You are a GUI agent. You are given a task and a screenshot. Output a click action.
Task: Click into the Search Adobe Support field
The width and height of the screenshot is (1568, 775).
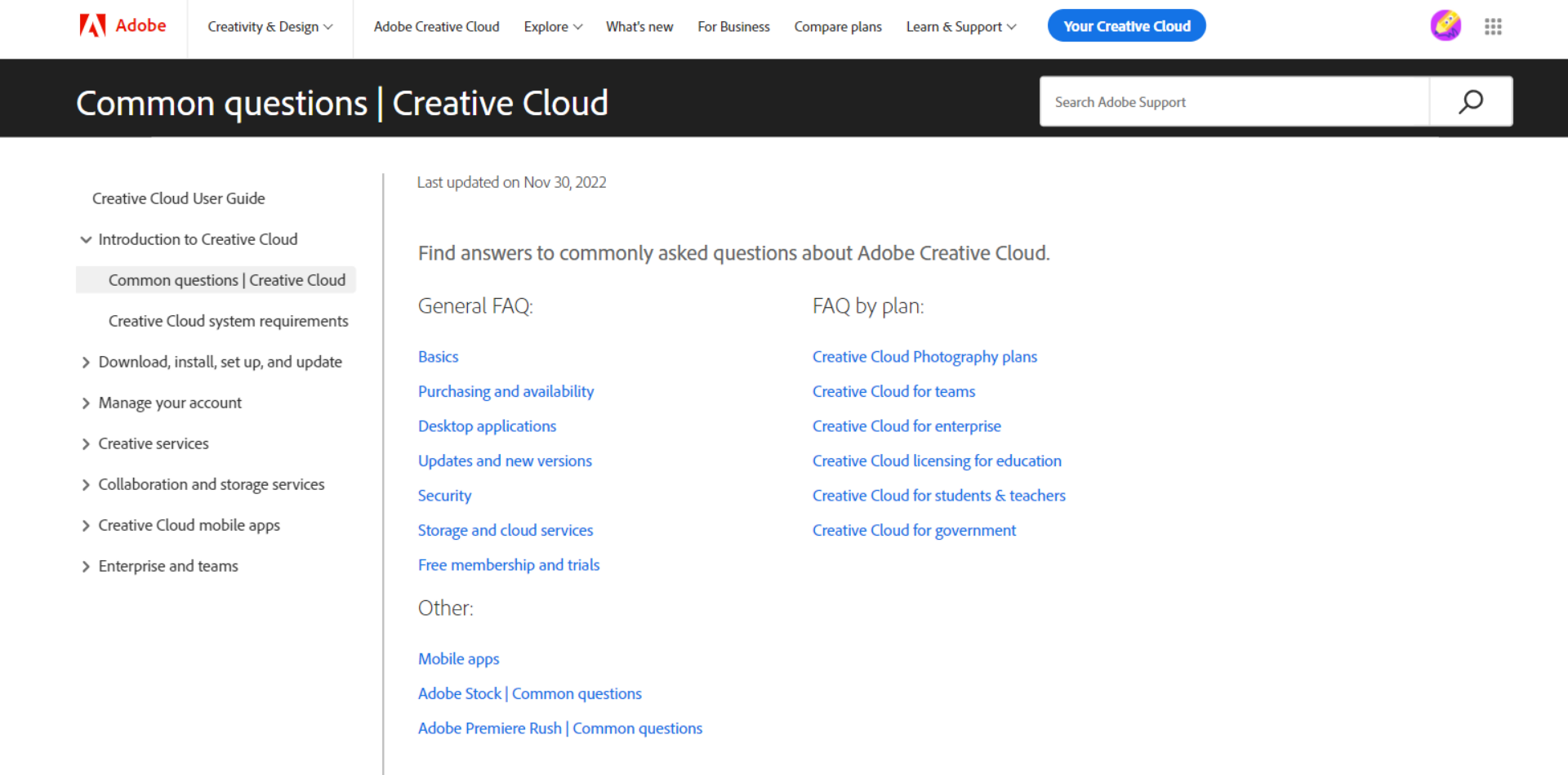tap(1234, 102)
